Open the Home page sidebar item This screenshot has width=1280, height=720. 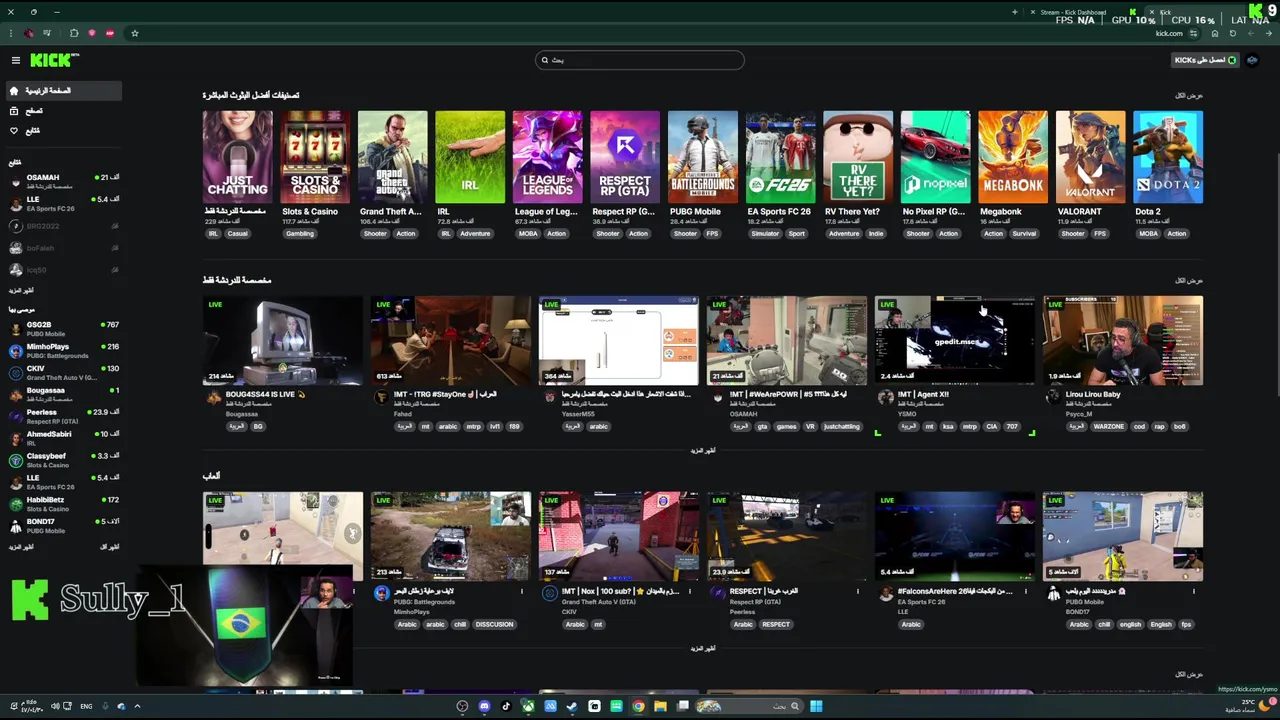pyautogui.click(x=62, y=91)
